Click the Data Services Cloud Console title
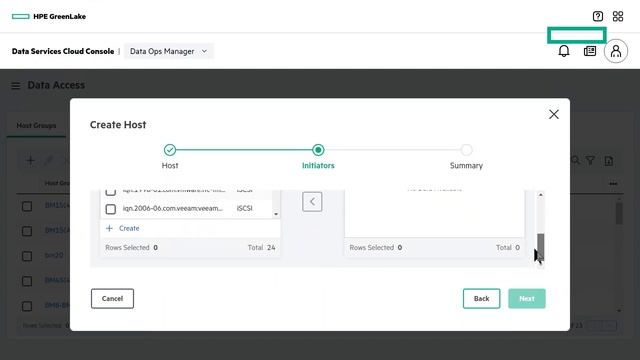This screenshot has width=640, height=360. (63, 51)
